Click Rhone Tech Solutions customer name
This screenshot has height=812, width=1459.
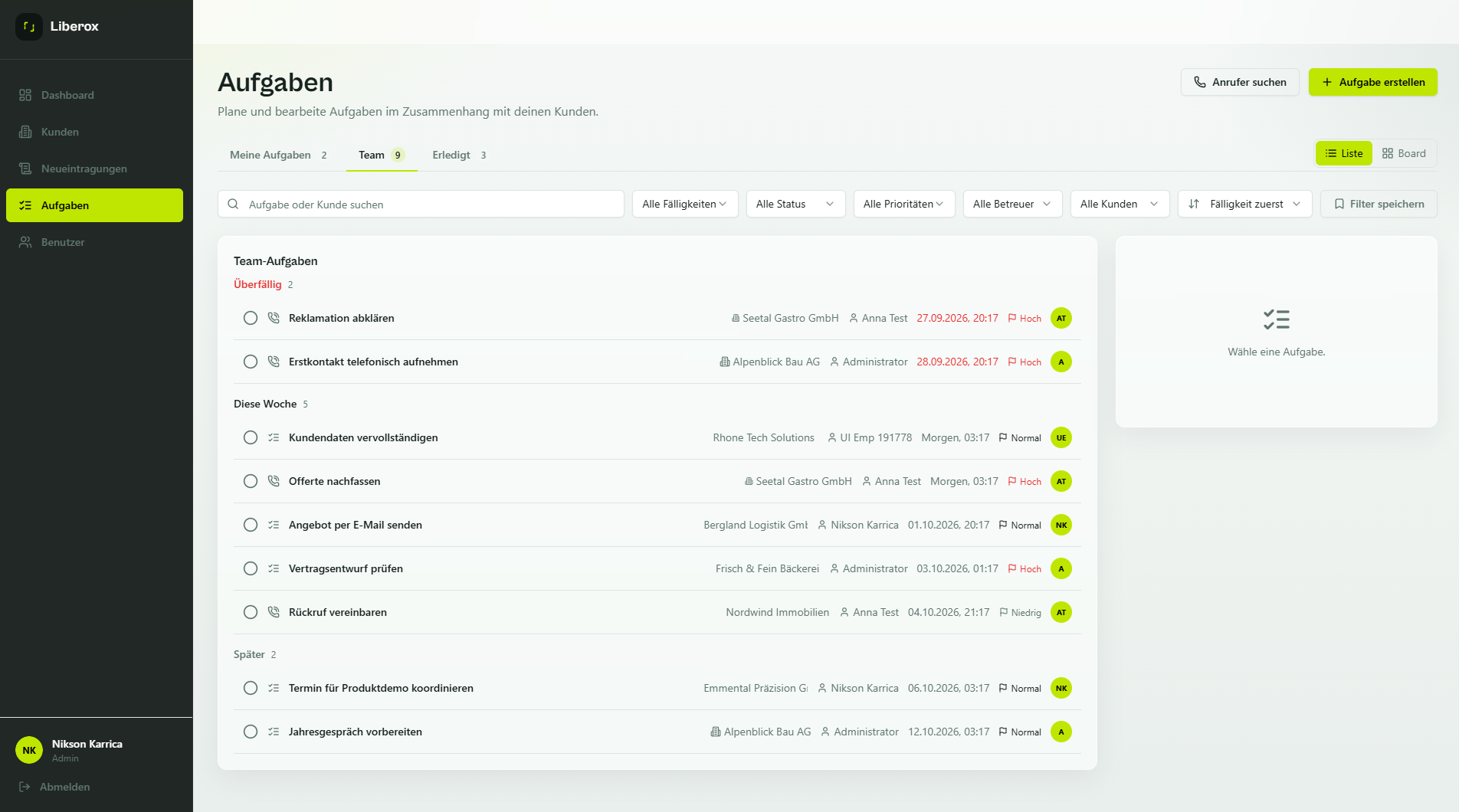(763, 437)
